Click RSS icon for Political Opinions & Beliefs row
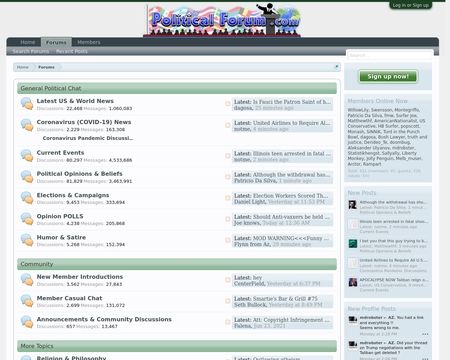Screen dimensions: 450x360 click(228, 177)
